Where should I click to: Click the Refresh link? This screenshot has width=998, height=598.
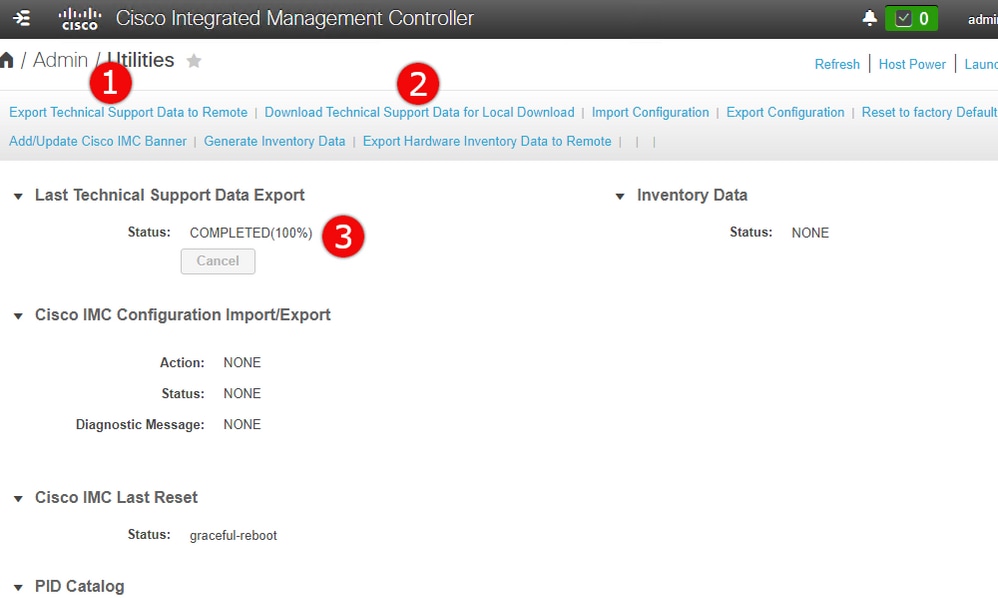837,64
